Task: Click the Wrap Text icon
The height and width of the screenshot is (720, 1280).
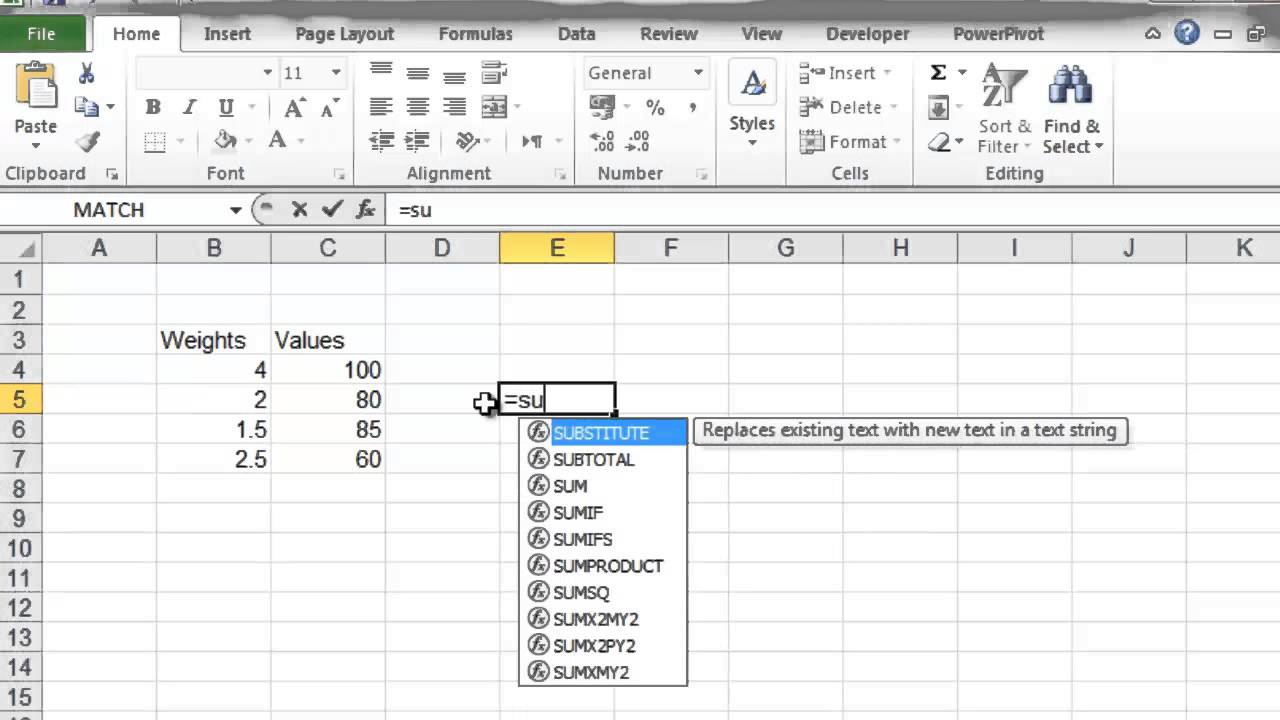Action: pyautogui.click(x=494, y=72)
